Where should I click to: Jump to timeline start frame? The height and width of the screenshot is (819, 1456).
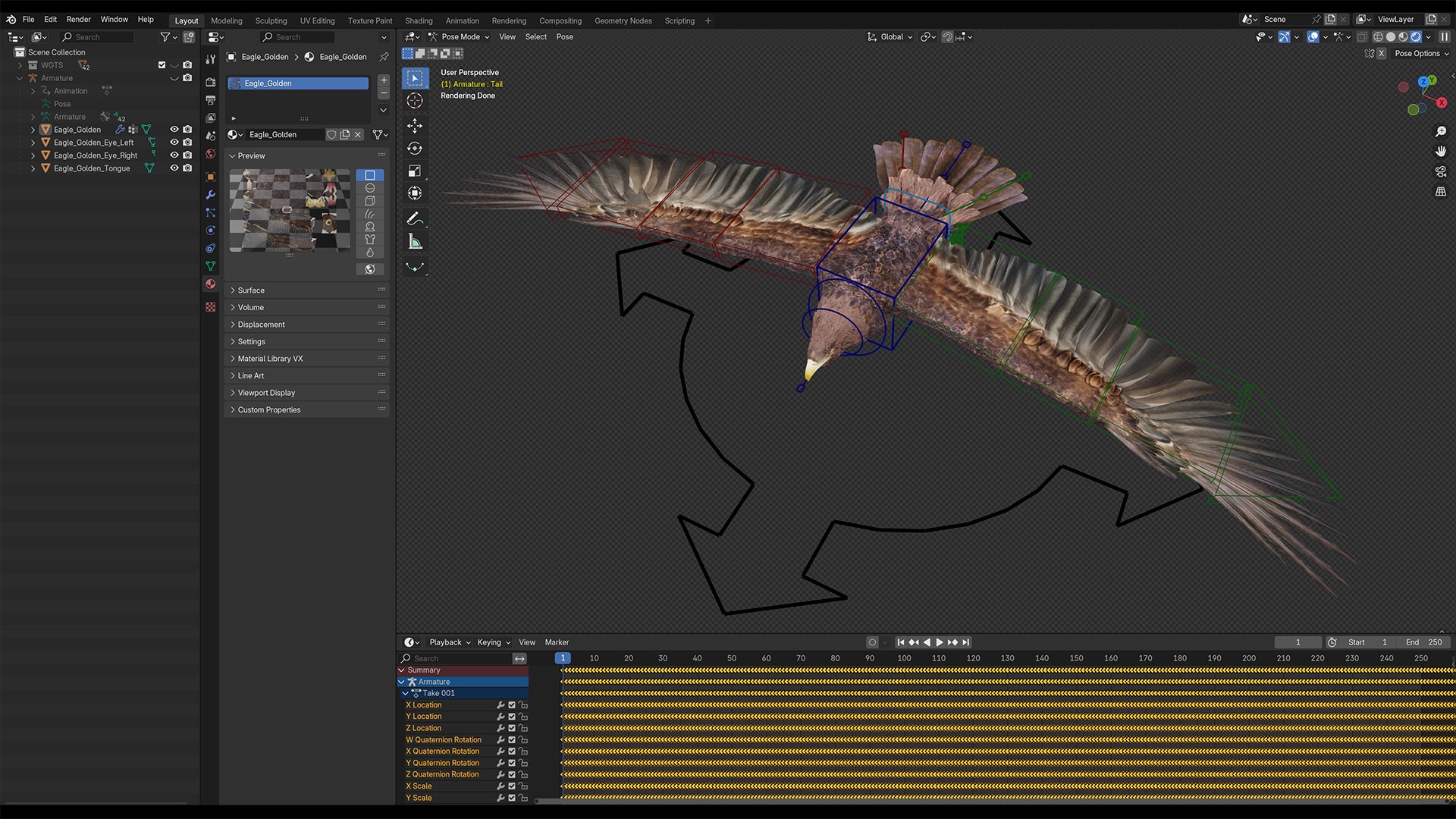click(x=901, y=642)
